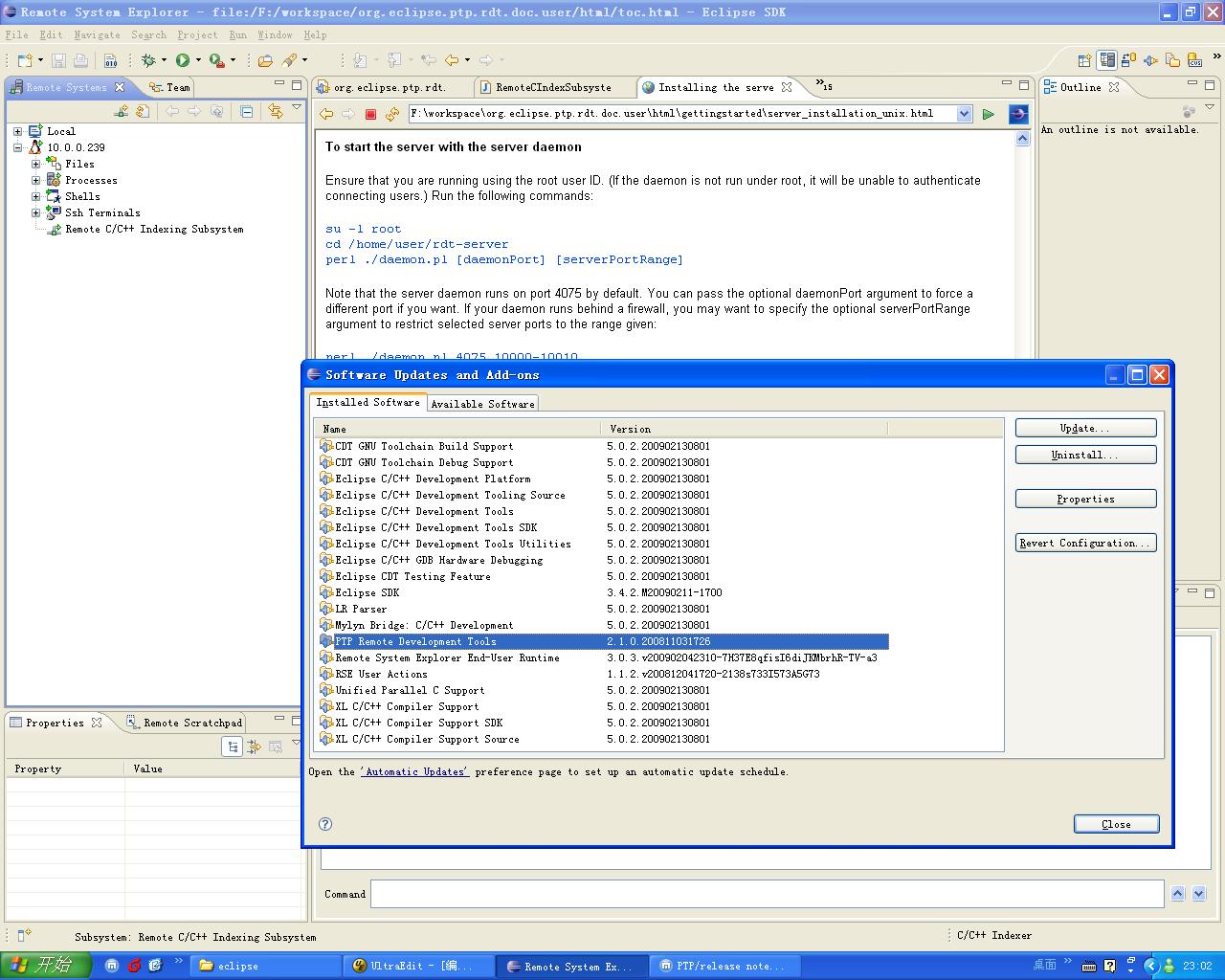1225x980 pixels.
Task: Click the green Run icon
Action: tap(183, 60)
